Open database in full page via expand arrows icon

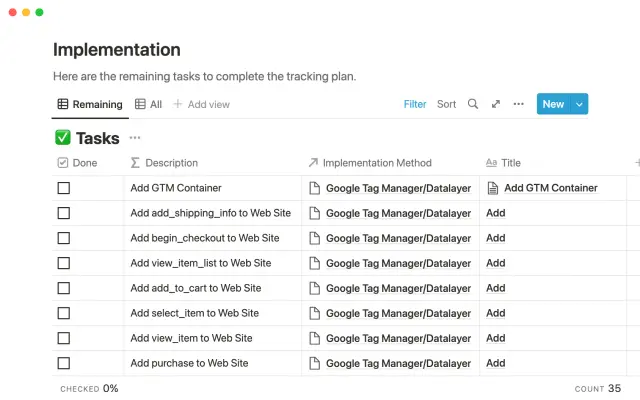pos(496,104)
